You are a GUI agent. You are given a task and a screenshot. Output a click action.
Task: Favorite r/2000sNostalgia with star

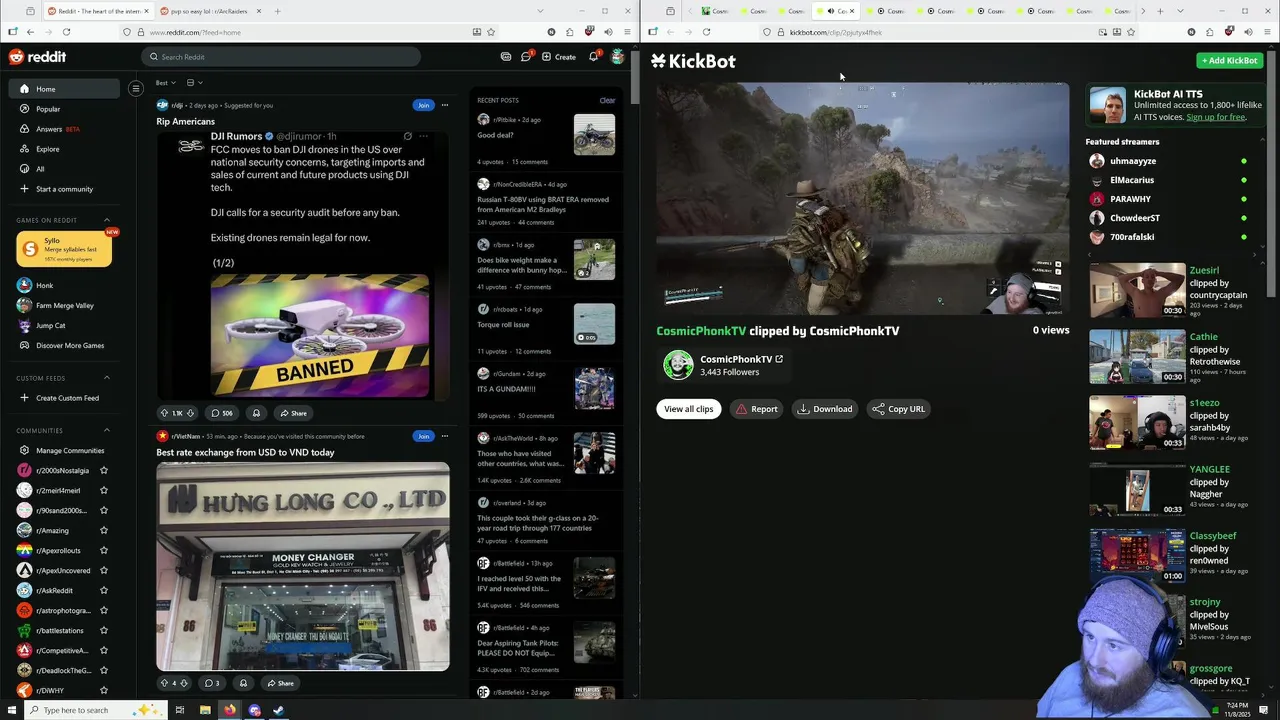pyautogui.click(x=104, y=470)
